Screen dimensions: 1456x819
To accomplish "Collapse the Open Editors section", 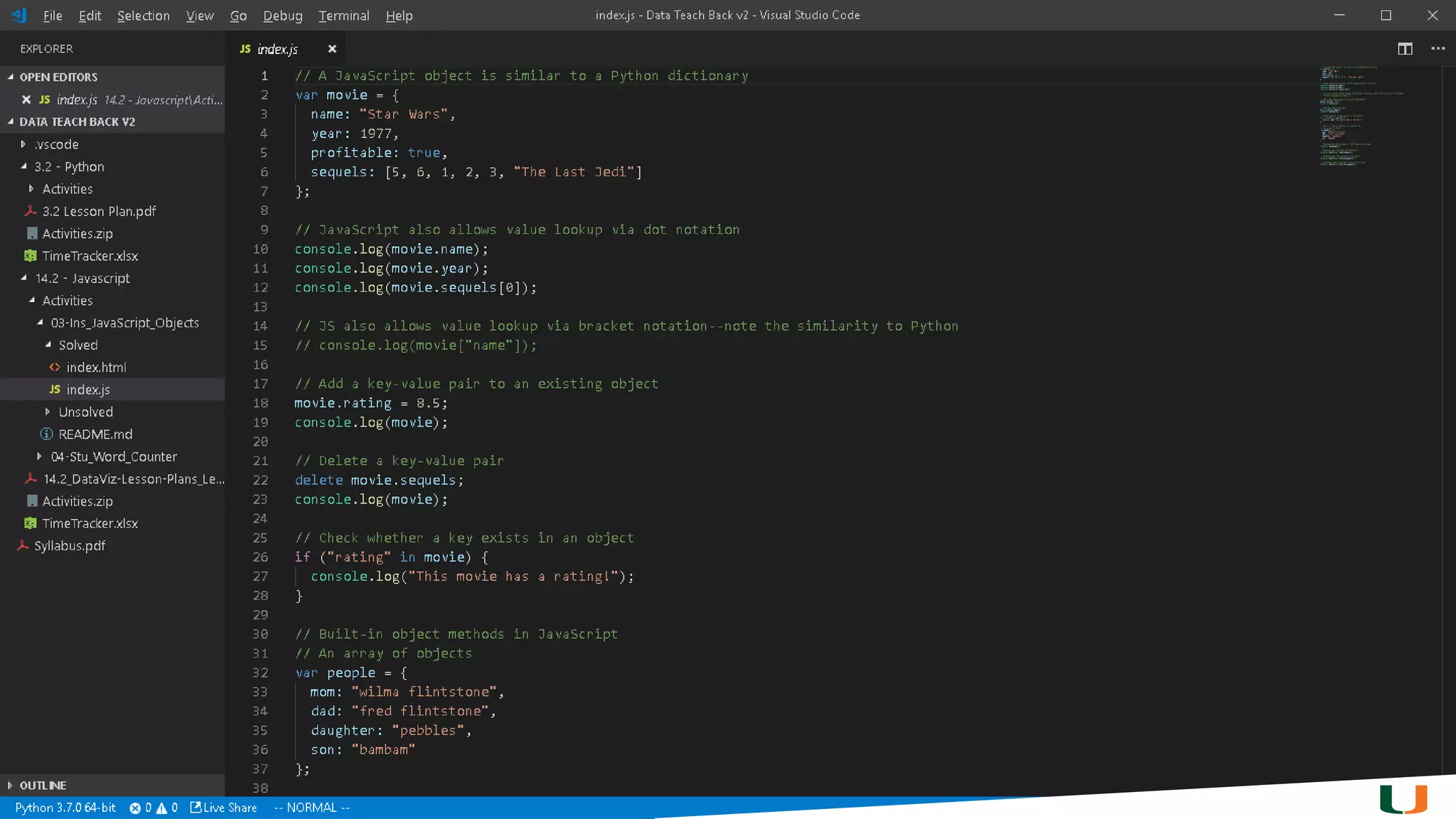I will tap(58, 77).
